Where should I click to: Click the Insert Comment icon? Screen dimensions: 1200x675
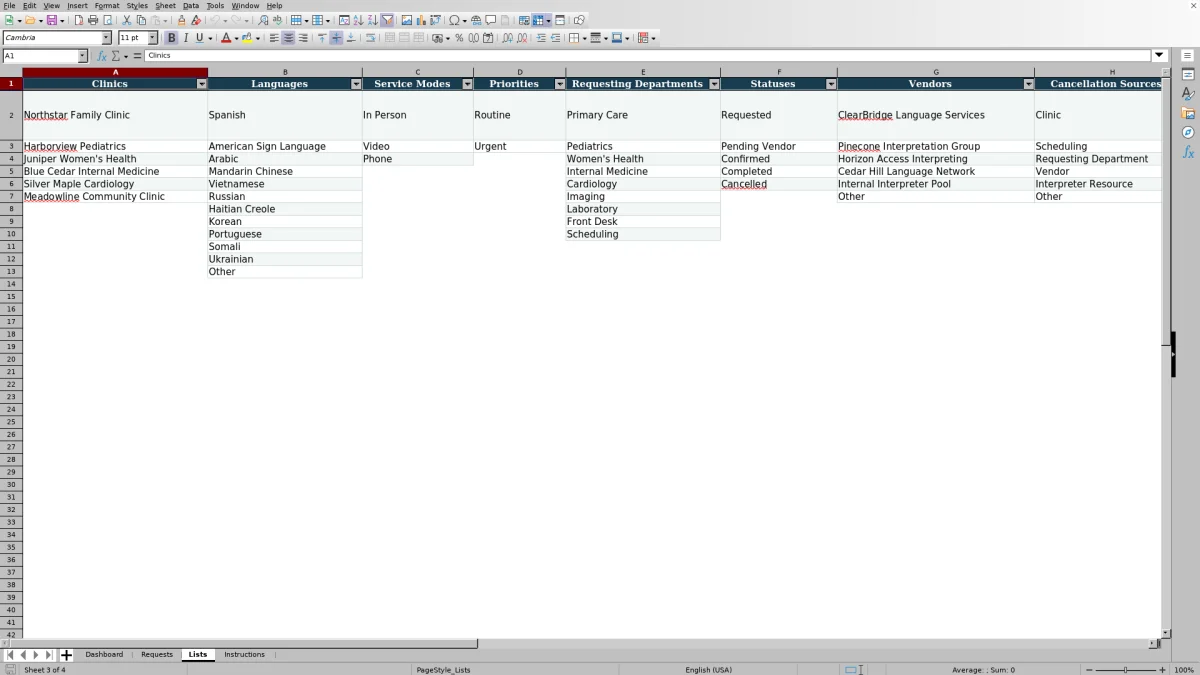[490, 20]
